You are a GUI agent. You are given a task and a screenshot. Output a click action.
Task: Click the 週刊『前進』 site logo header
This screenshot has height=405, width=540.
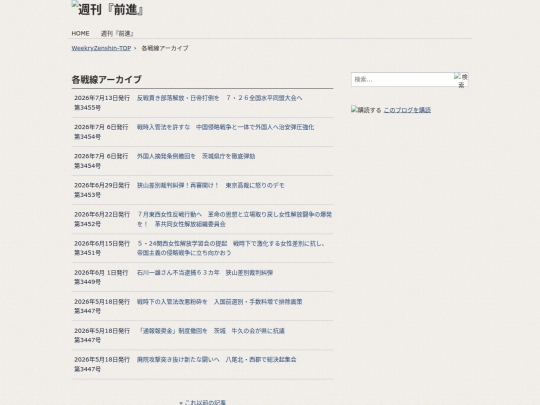tap(107, 9)
